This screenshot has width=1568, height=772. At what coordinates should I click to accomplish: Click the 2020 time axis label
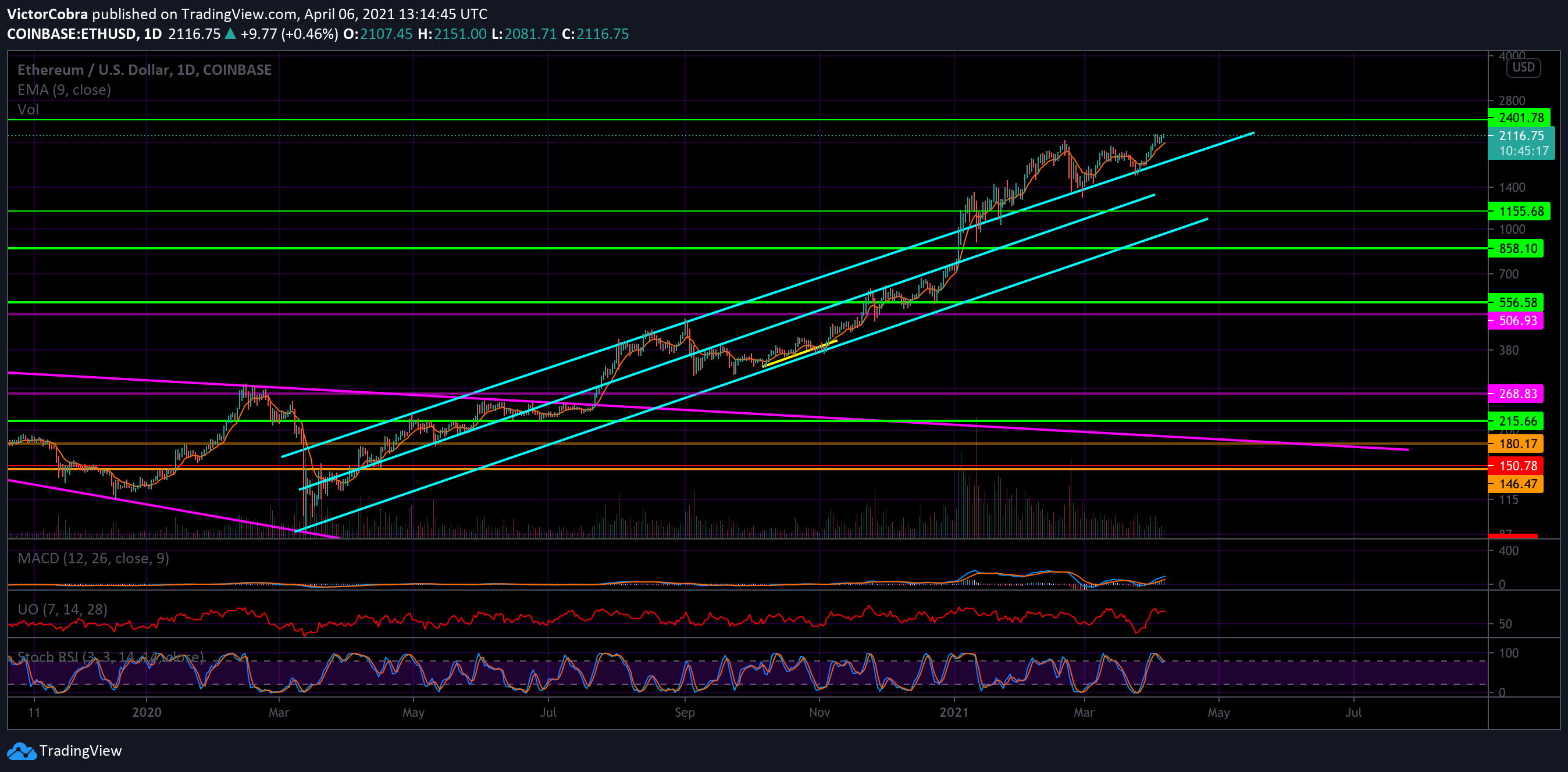[147, 712]
